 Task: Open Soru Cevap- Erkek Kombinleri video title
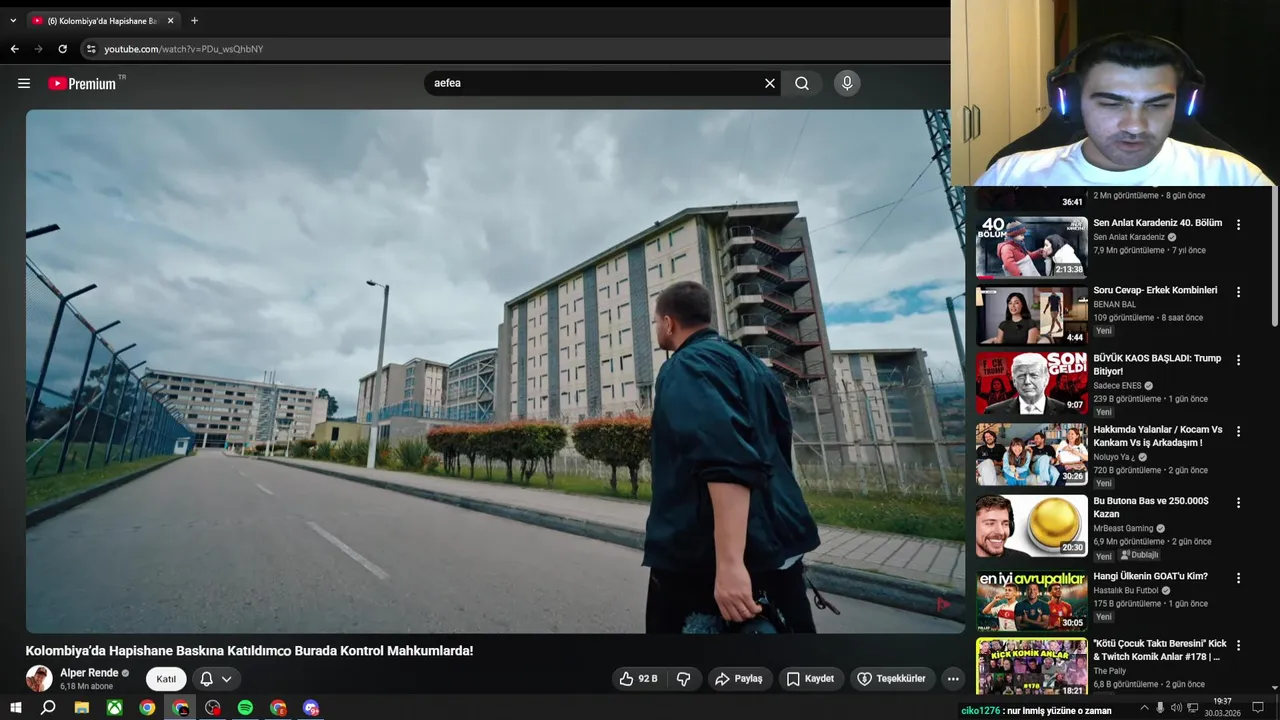(1155, 290)
